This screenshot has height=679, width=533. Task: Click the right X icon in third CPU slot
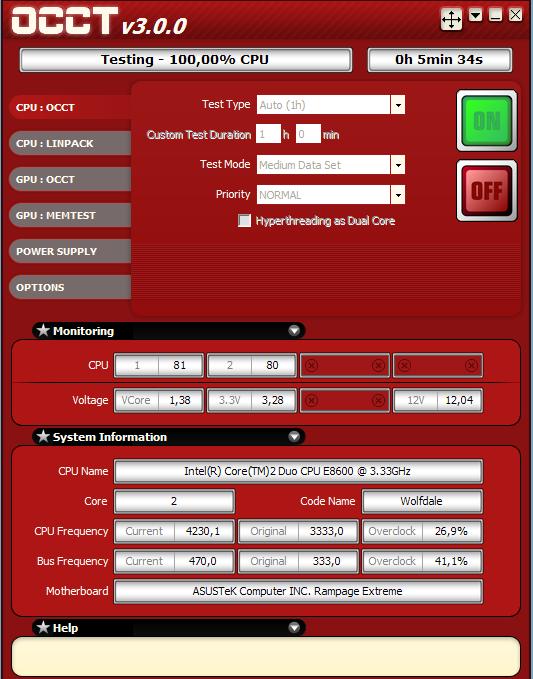(378, 365)
